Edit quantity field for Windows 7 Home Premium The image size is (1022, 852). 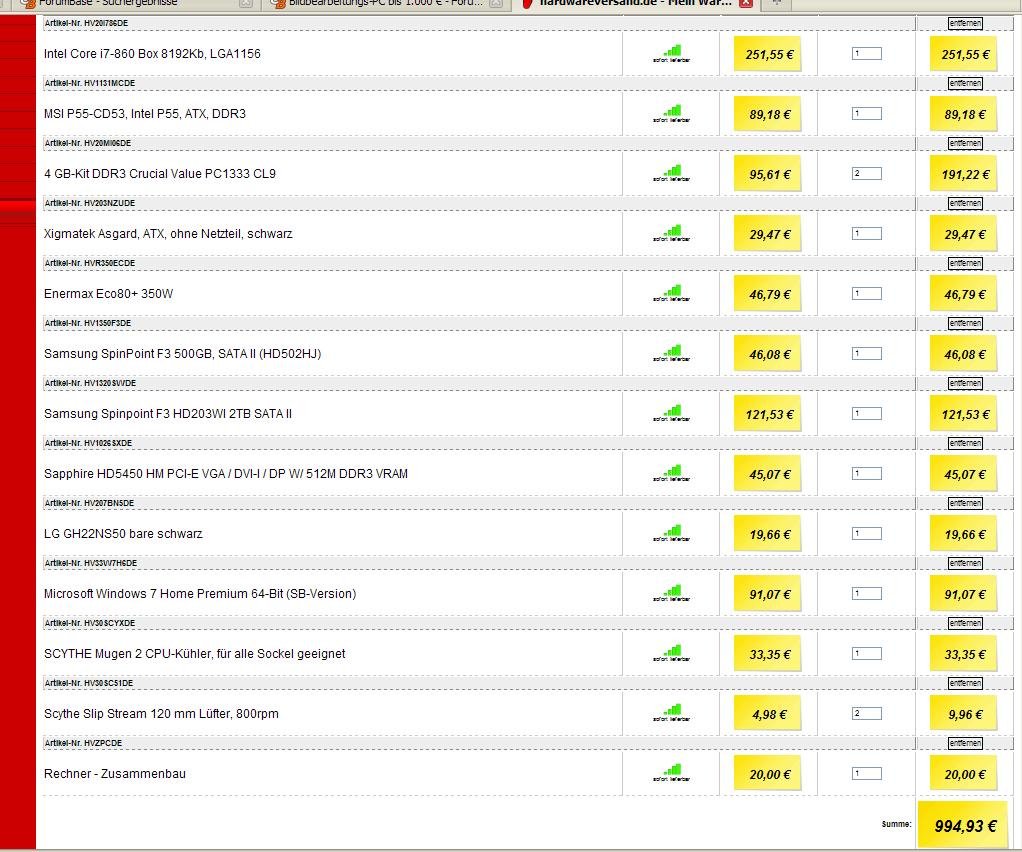coord(867,593)
